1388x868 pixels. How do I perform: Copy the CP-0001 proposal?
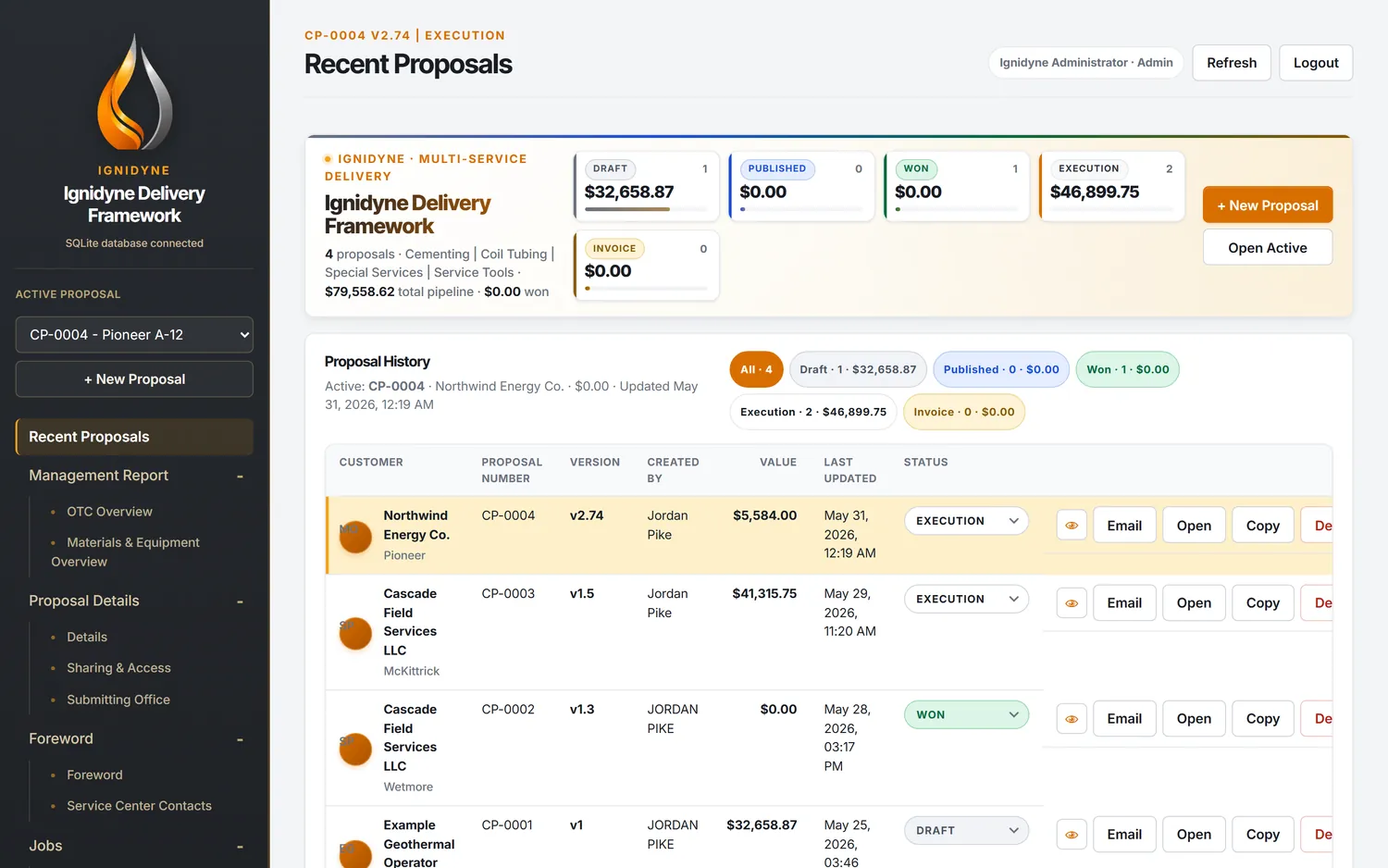1263,835
